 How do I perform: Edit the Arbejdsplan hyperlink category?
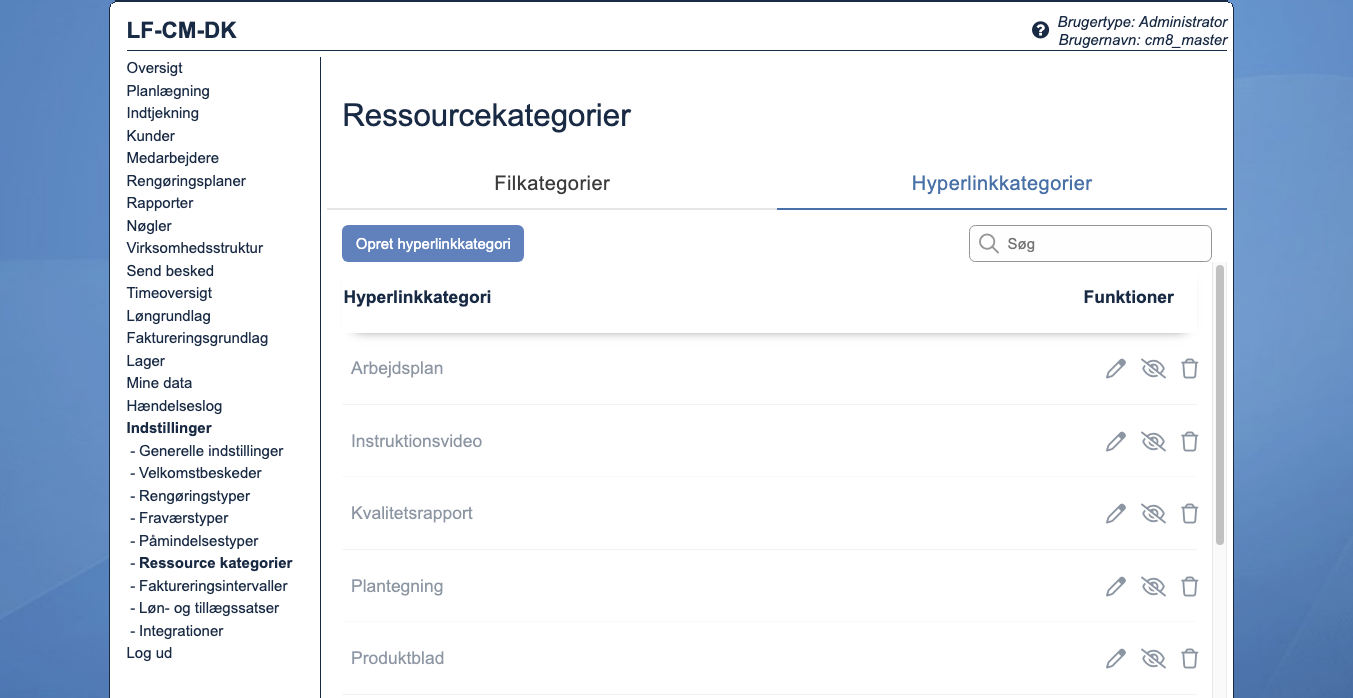click(1115, 368)
